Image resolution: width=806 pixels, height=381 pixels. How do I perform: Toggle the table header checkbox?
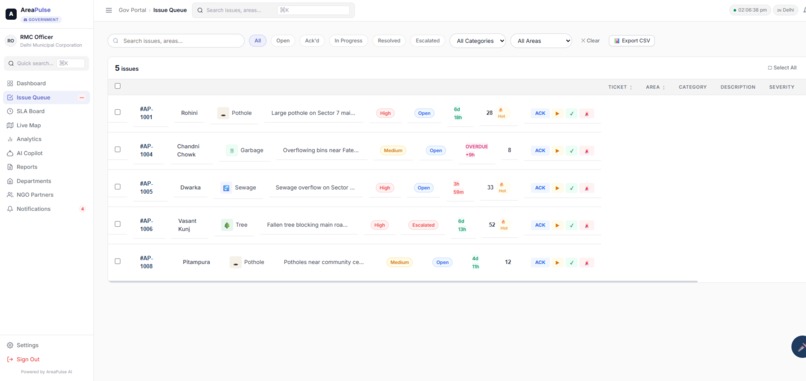pos(118,86)
